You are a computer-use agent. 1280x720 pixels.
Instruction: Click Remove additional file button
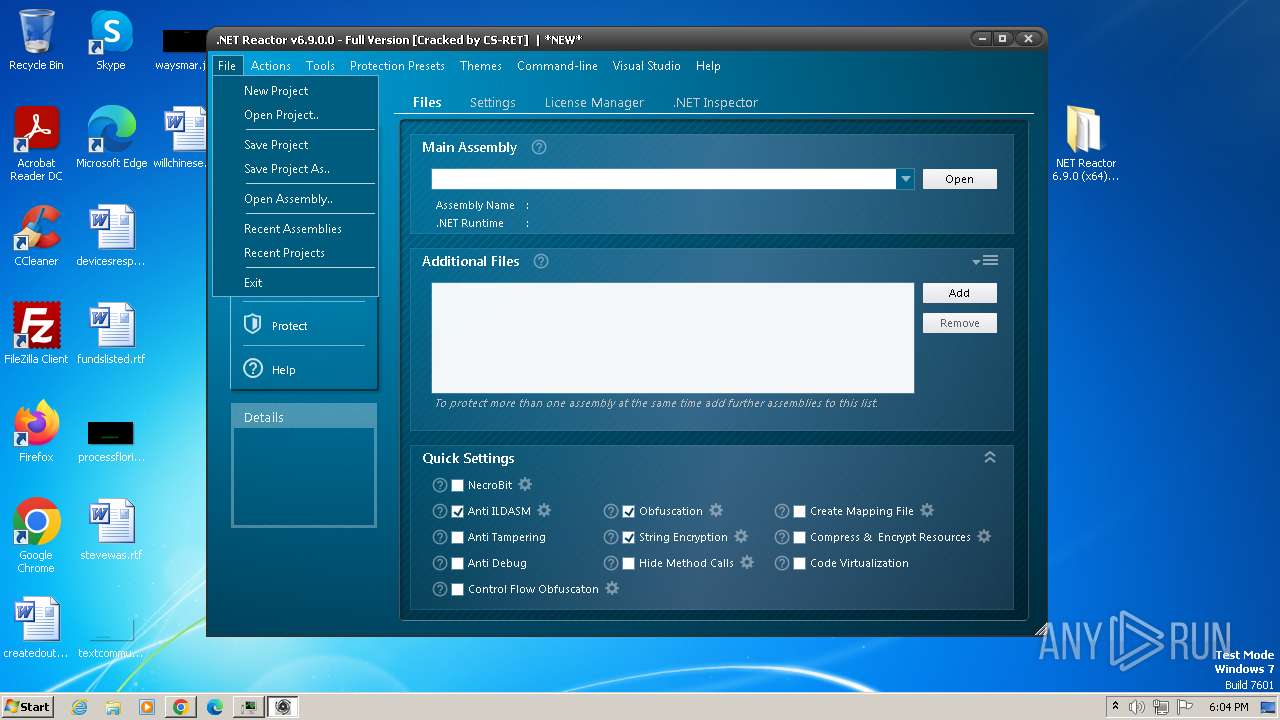point(959,323)
